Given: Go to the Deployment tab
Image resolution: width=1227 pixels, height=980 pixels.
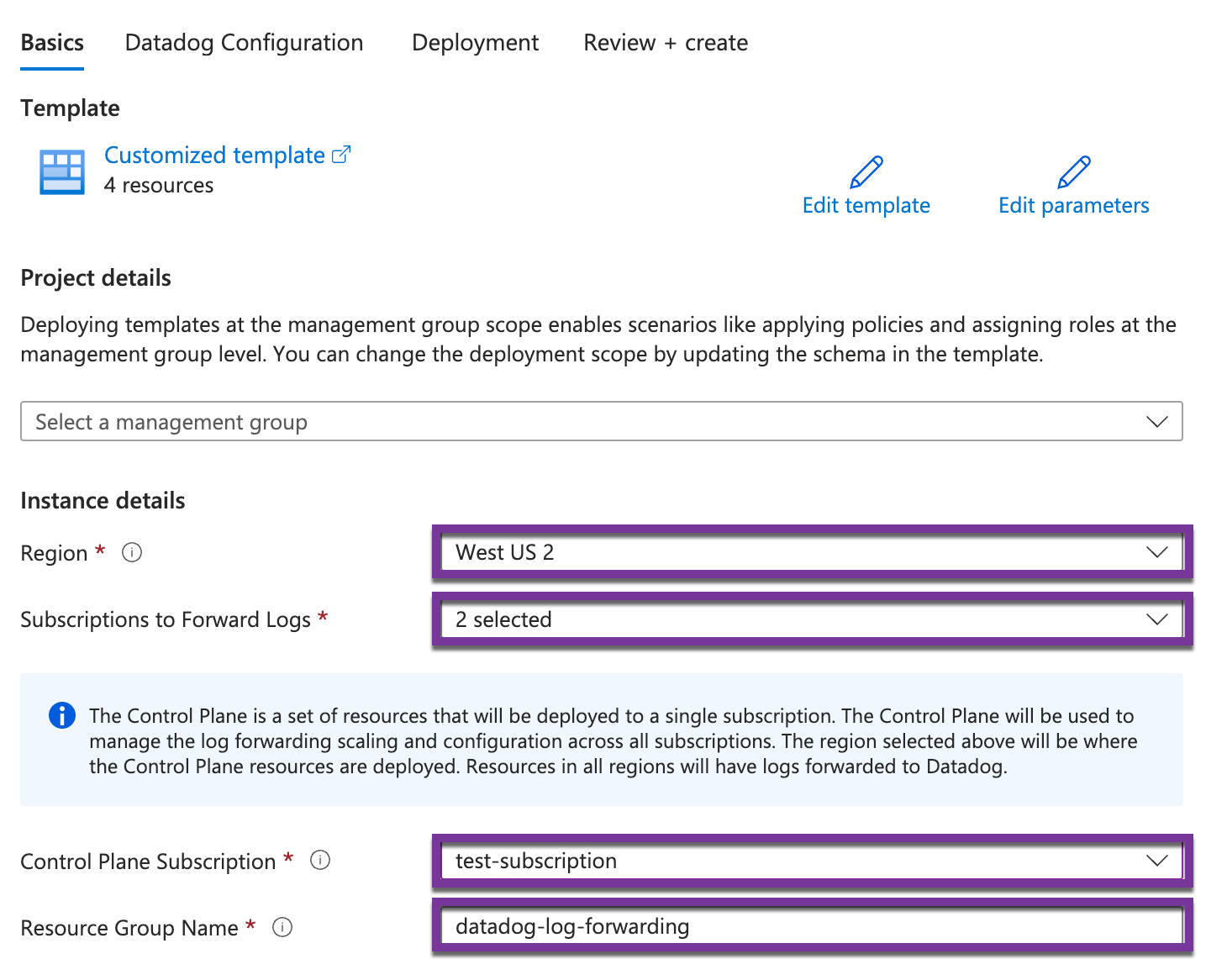Looking at the screenshot, I should 475,43.
